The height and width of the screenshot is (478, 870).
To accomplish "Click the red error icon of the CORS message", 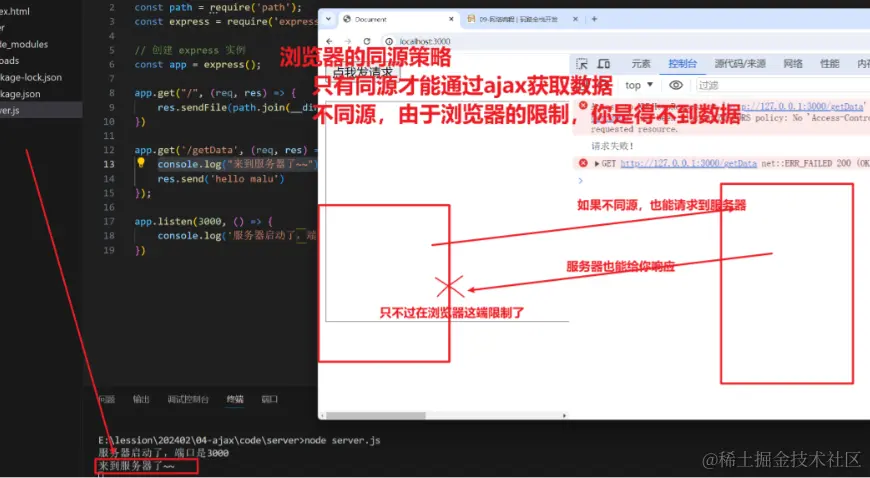I will point(583,105).
